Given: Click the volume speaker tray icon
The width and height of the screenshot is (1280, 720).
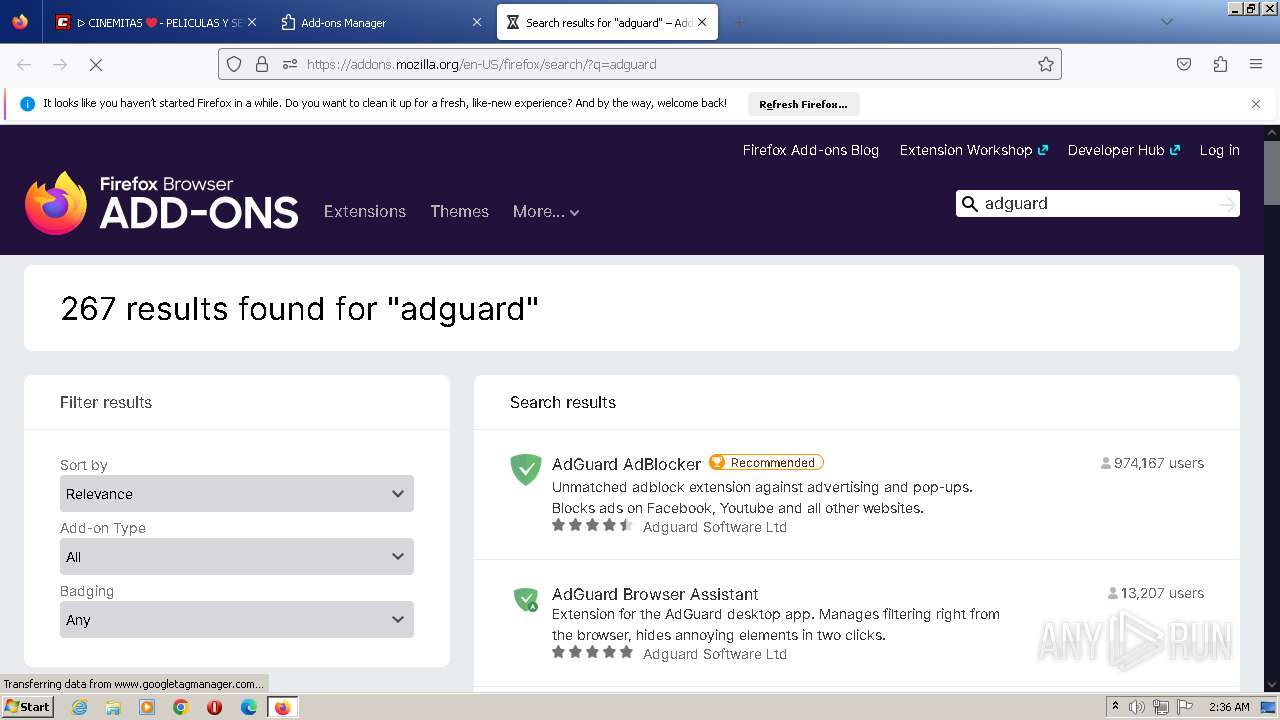Looking at the screenshot, I should pos(1137,707).
